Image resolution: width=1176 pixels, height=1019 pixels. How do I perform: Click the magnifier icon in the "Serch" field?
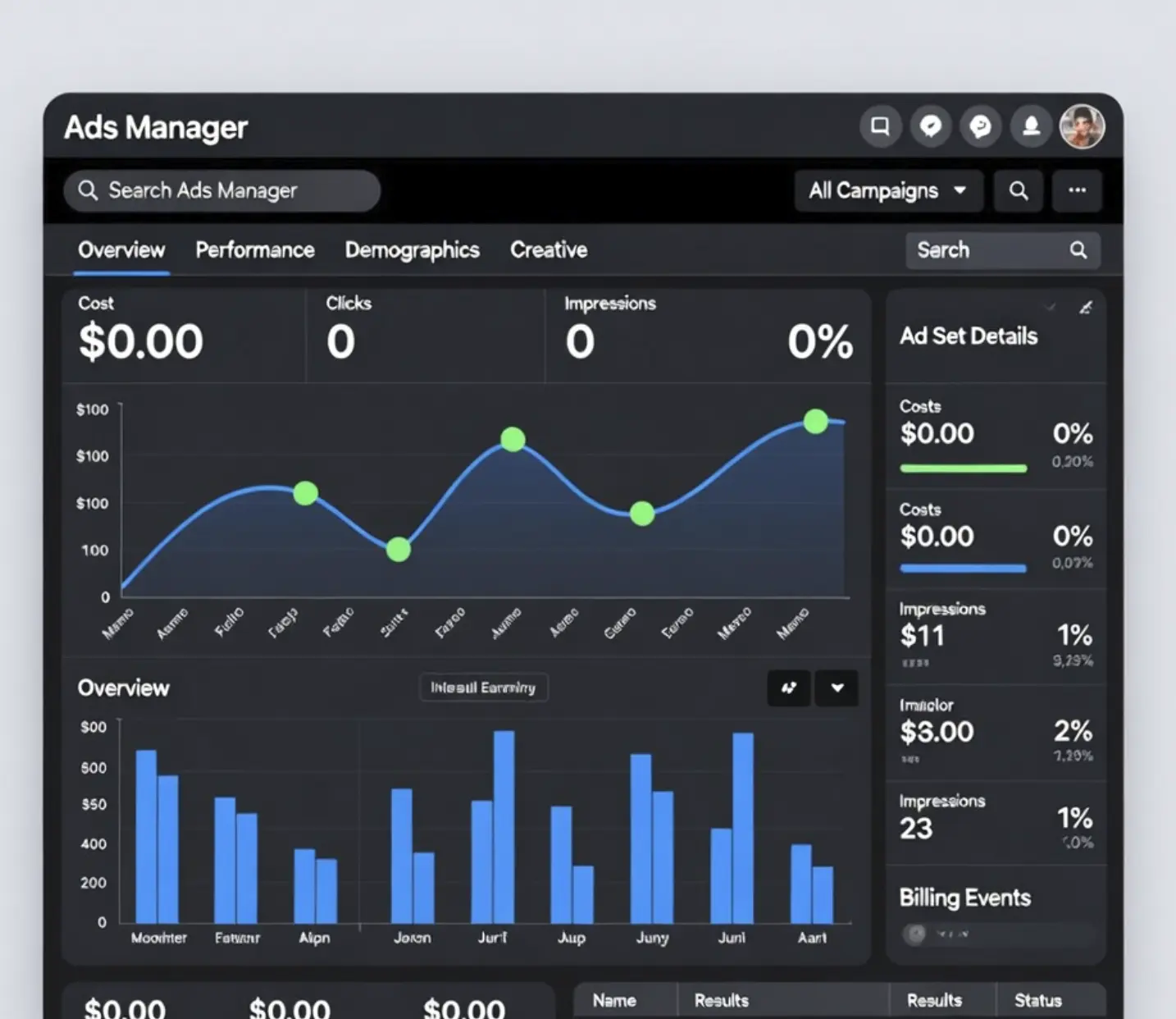click(x=1078, y=250)
